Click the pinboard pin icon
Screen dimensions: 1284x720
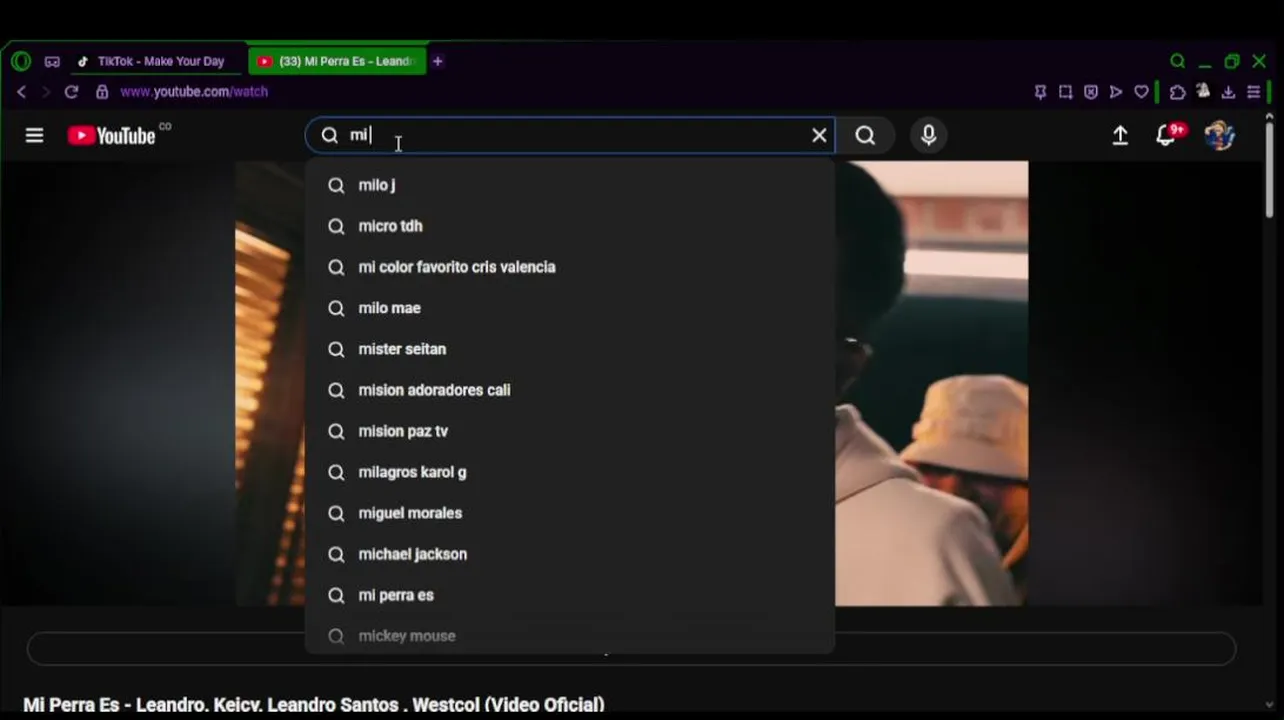coord(1040,92)
